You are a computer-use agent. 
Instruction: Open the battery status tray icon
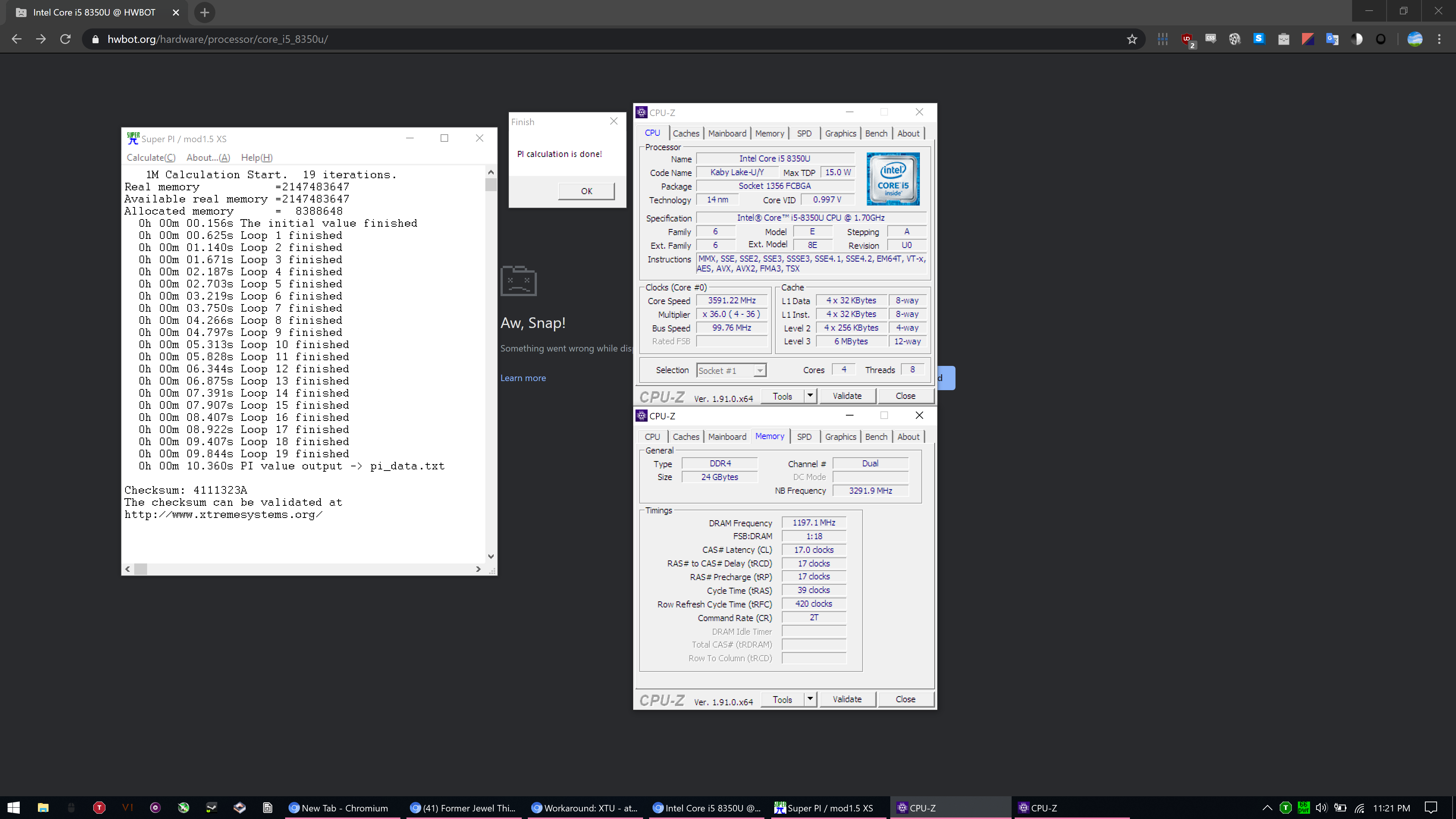tap(1340, 808)
